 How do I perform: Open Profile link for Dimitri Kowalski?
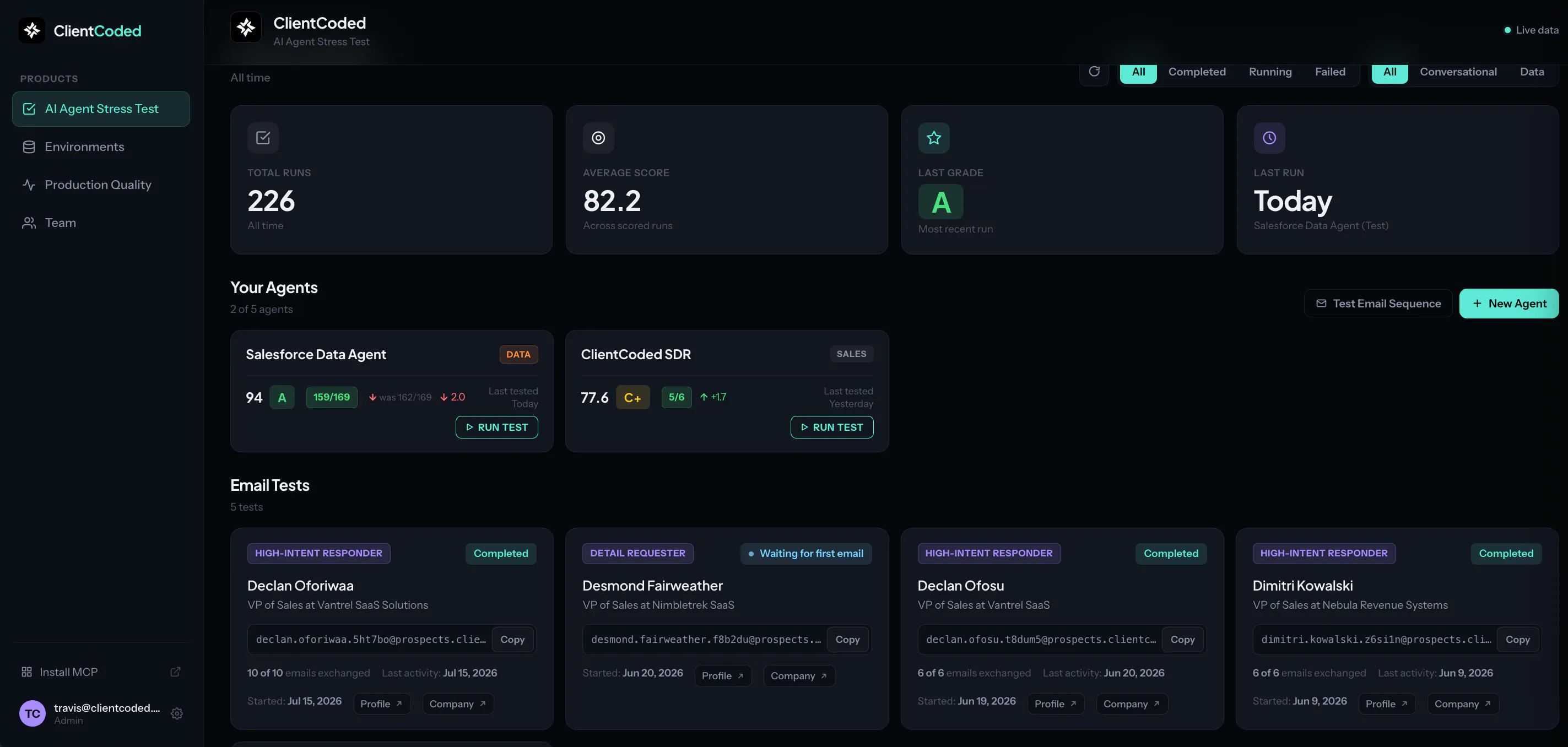pyautogui.click(x=1387, y=704)
